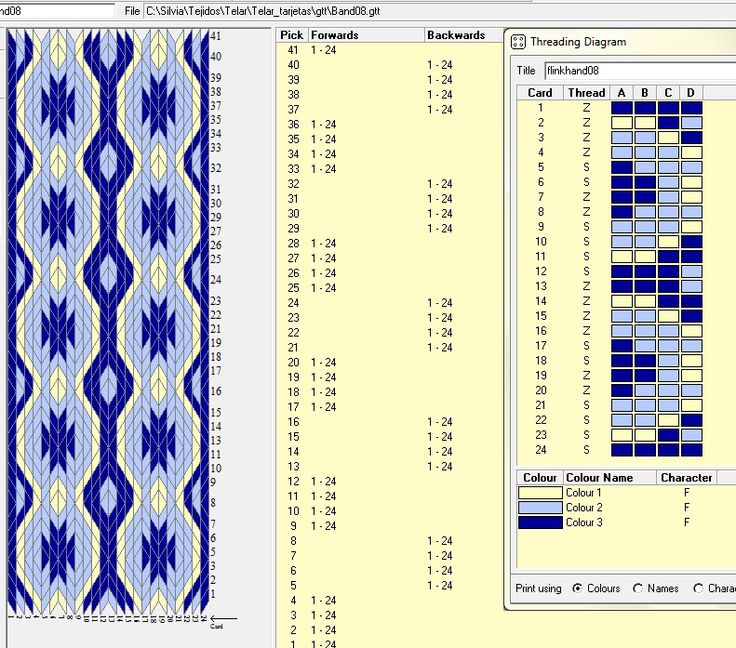Toggle thread direction Z for card 1
The image size is (736, 648).
586,108
